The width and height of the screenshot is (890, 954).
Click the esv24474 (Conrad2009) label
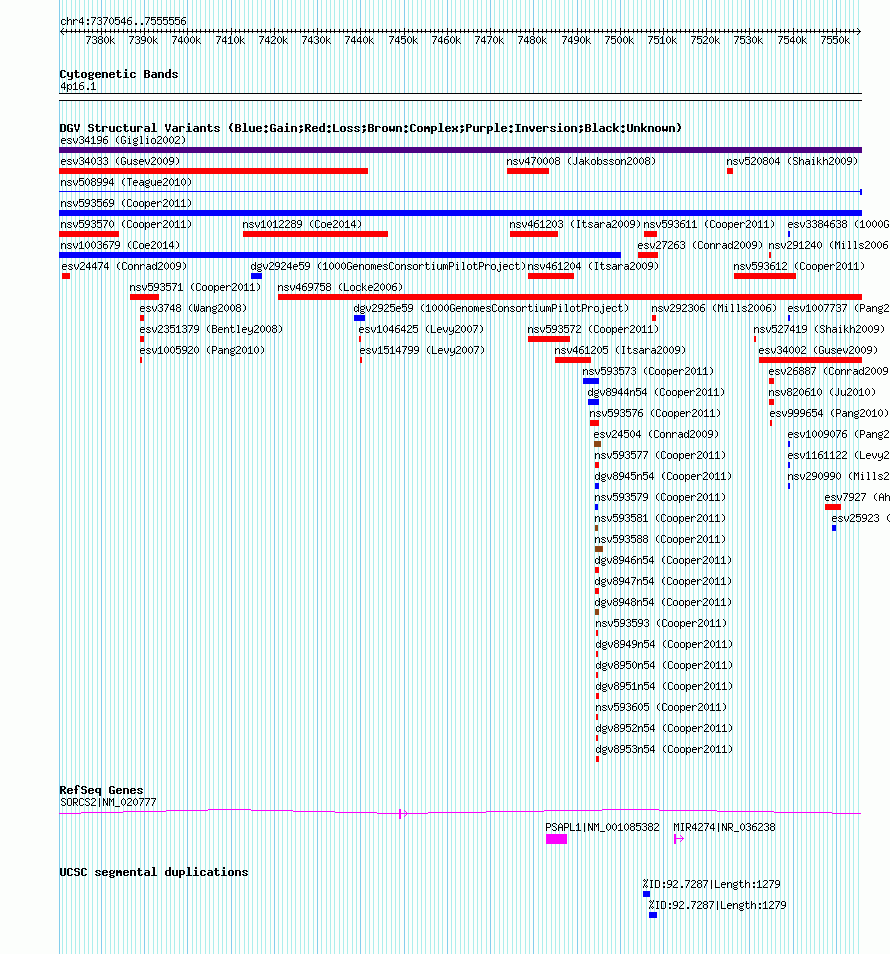point(124,266)
